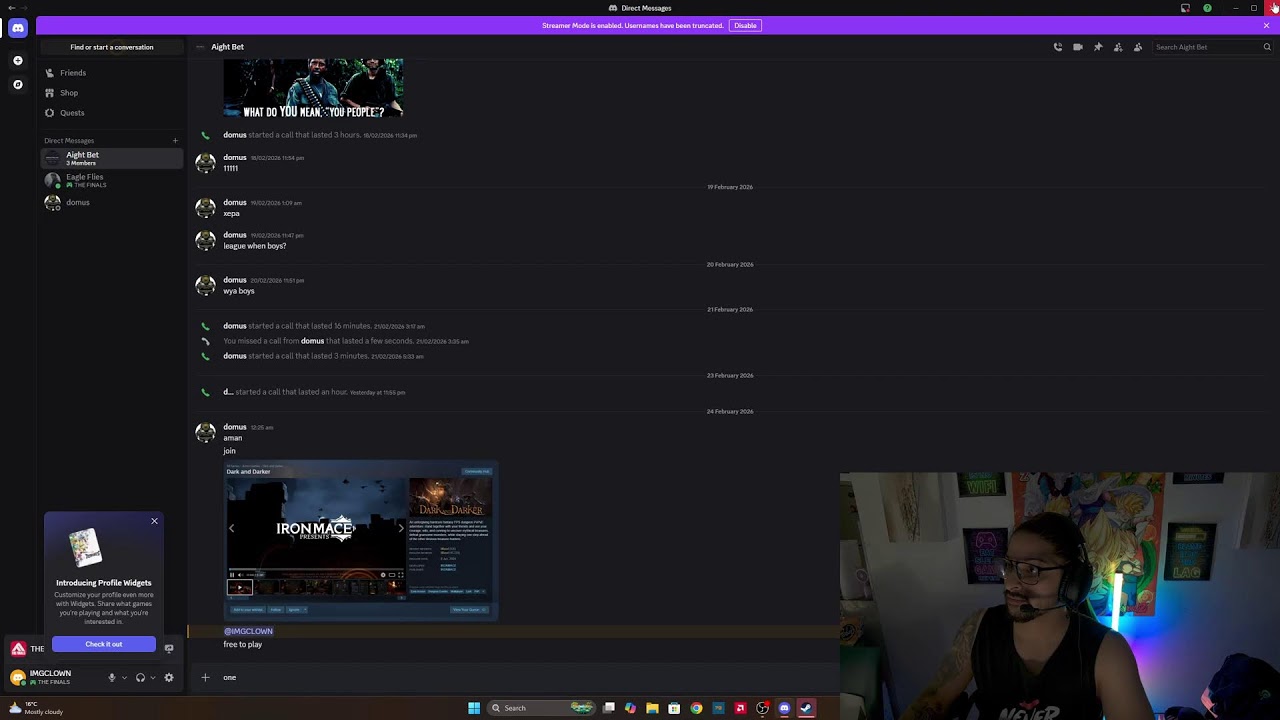Image resolution: width=1280 pixels, height=720 pixels.
Task: Click domus username on 'league when boys?' message
Action: point(235,235)
